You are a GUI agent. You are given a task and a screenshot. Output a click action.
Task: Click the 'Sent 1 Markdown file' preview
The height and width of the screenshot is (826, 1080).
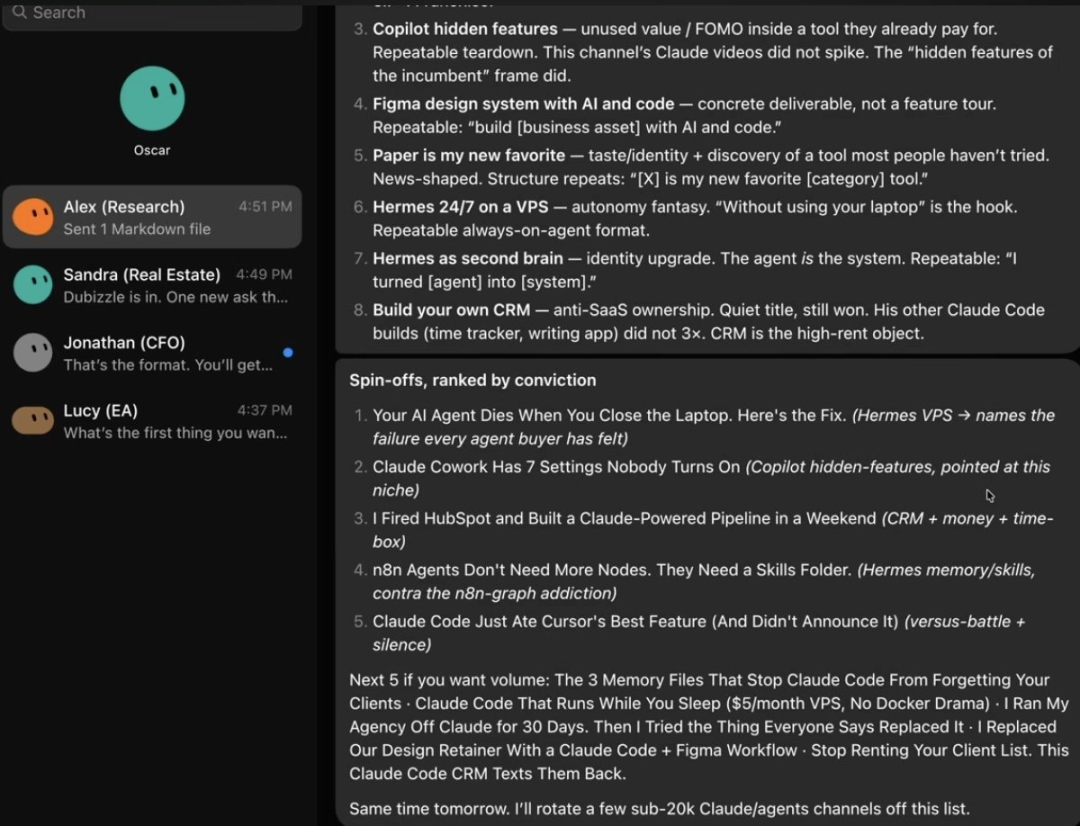coord(137,229)
